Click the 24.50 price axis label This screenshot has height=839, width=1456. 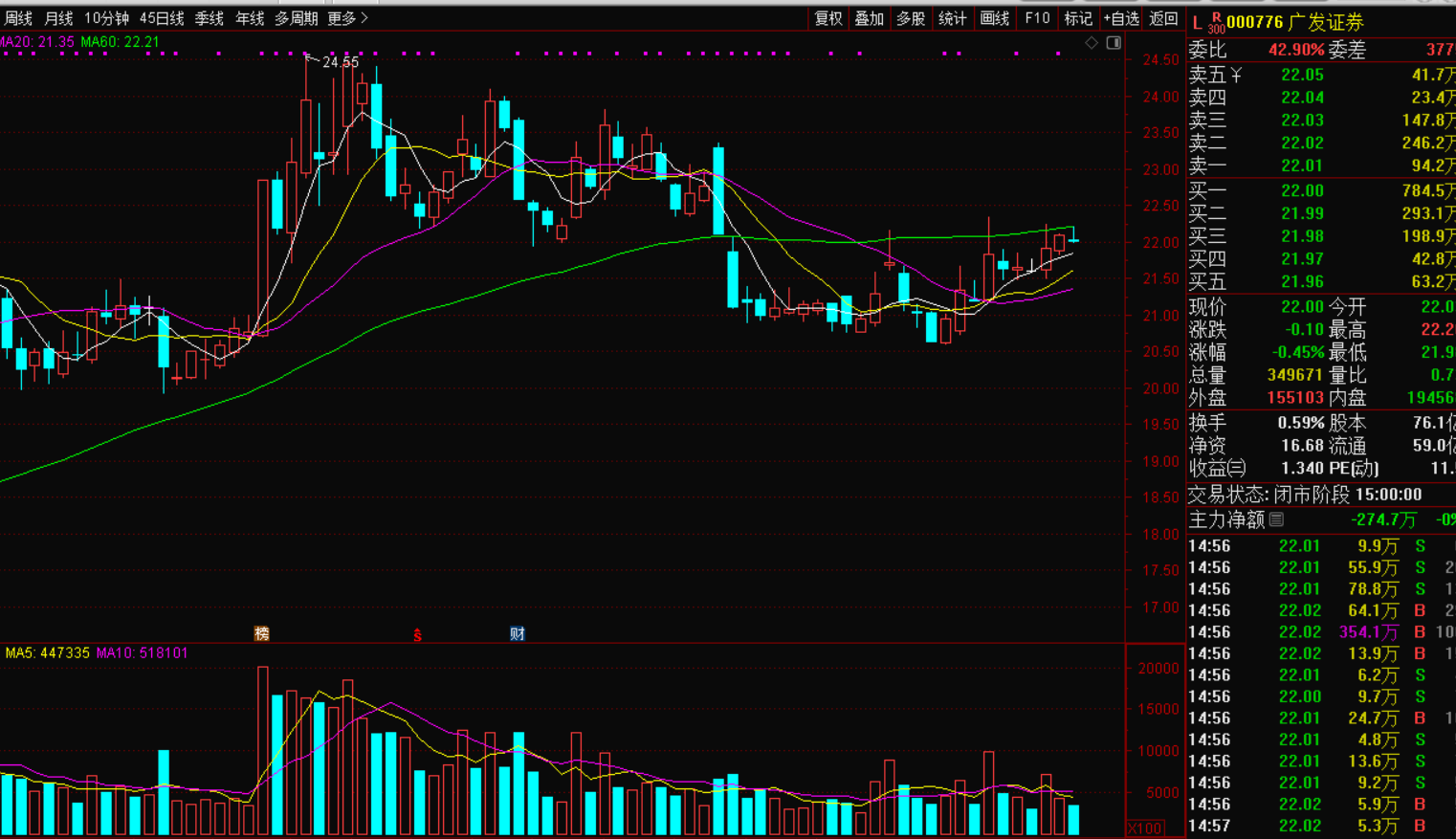pos(1160,59)
